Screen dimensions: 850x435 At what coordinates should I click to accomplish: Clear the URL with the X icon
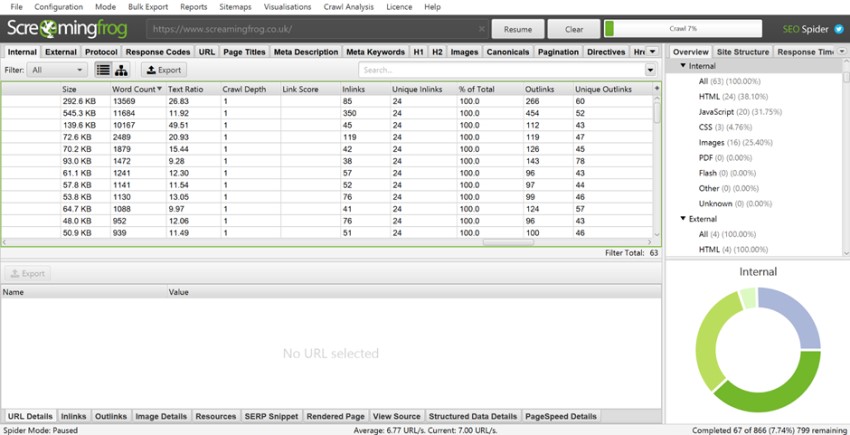pos(481,29)
